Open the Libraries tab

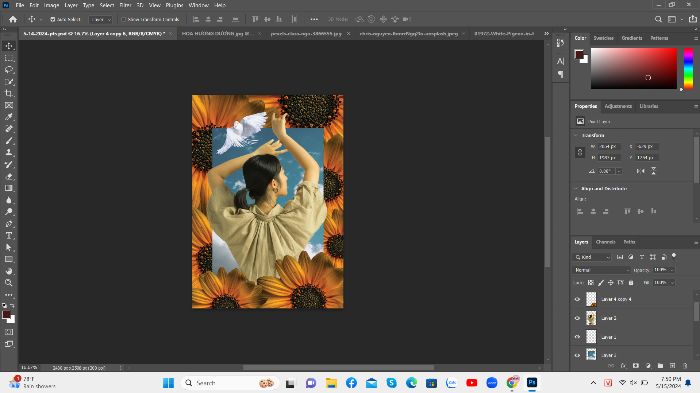pyautogui.click(x=649, y=106)
